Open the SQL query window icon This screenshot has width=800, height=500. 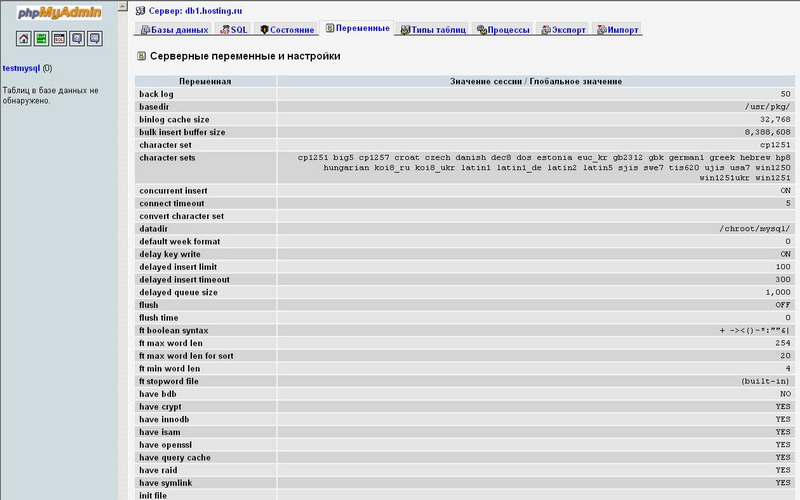59,39
